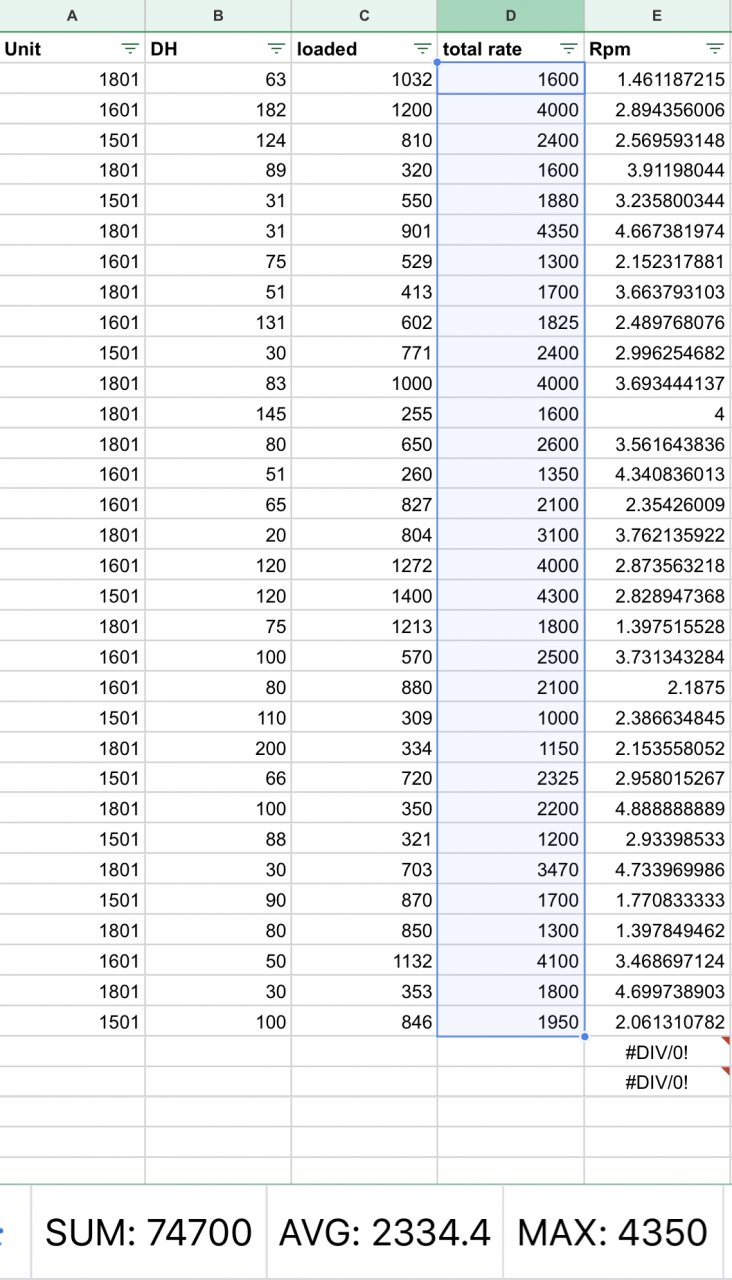Screen dimensions: 732x1280
Task: Select column C header
Action: [364, 16]
